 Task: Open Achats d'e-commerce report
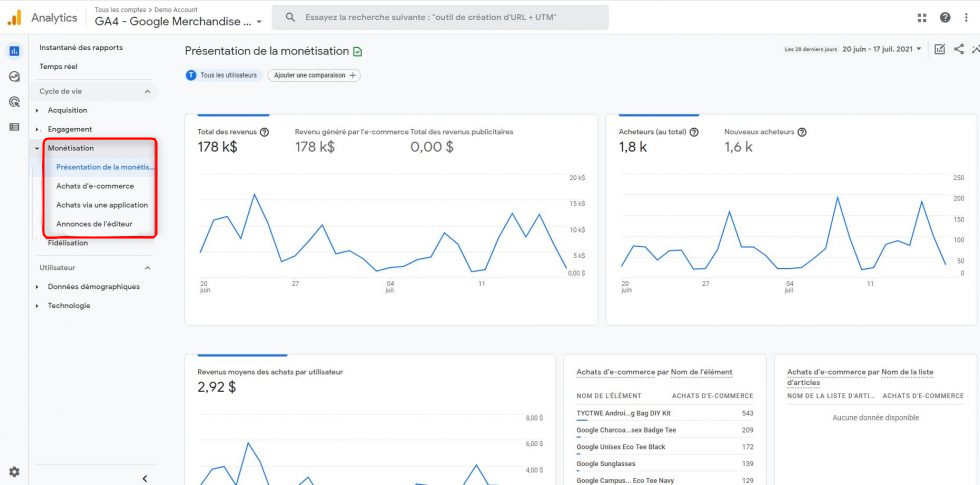coord(95,186)
